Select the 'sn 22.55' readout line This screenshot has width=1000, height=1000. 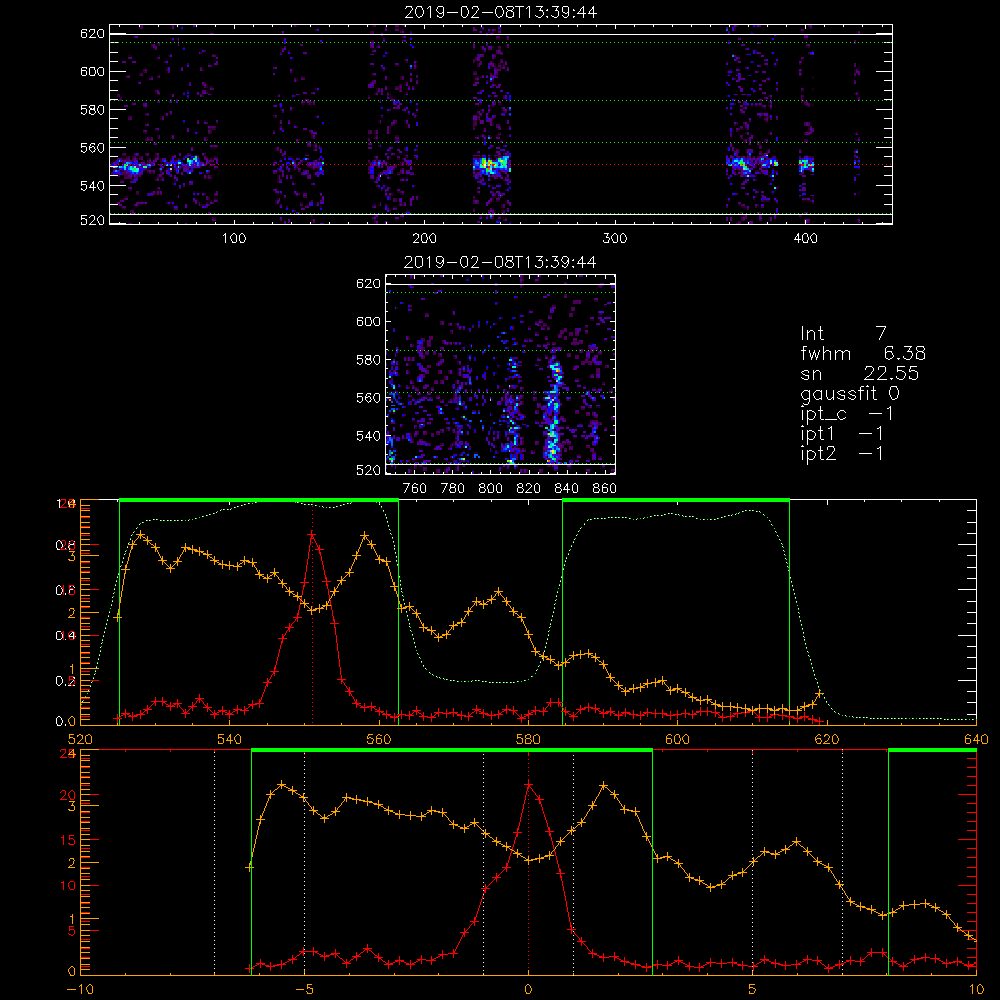point(860,374)
